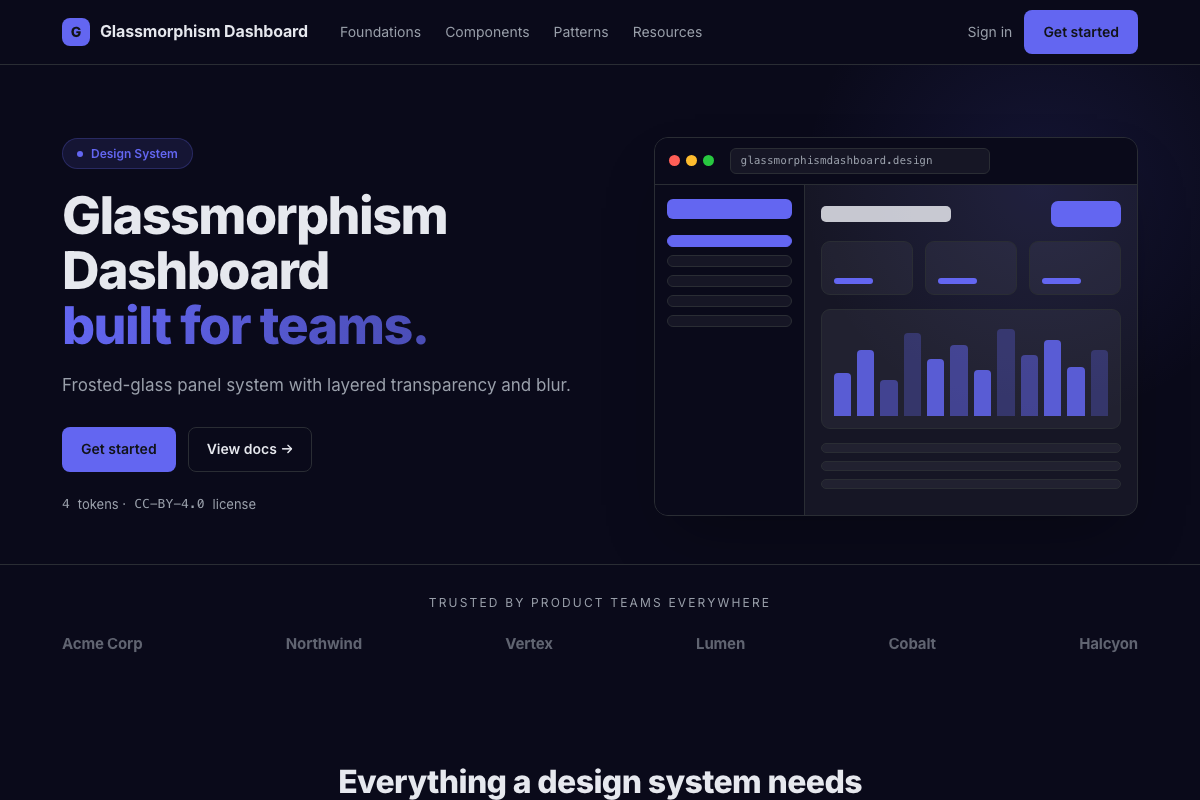Click the 'Frosted-glass panel system' description text
The image size is (1200, 800).
pos(316,385)
